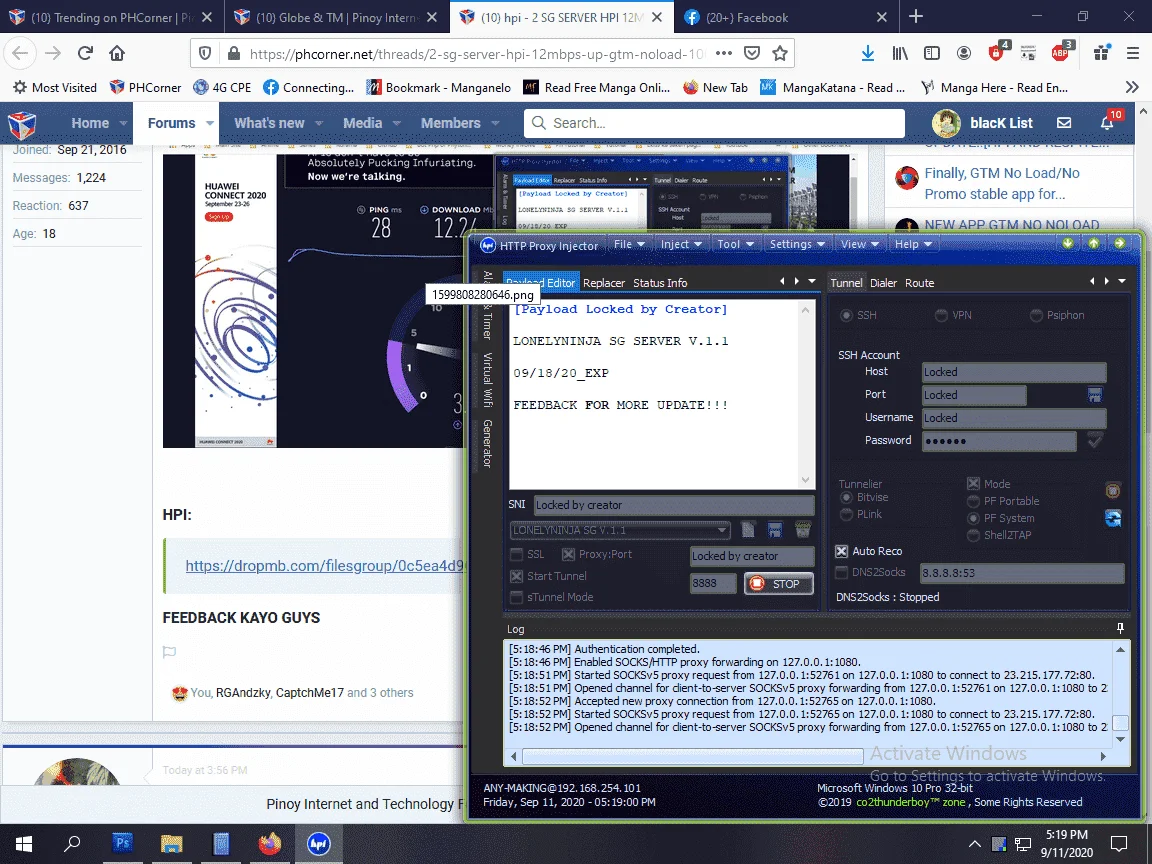Open the File menu dropdown in Injector
Screen dimensions: 1152x864
coord(630,244)
